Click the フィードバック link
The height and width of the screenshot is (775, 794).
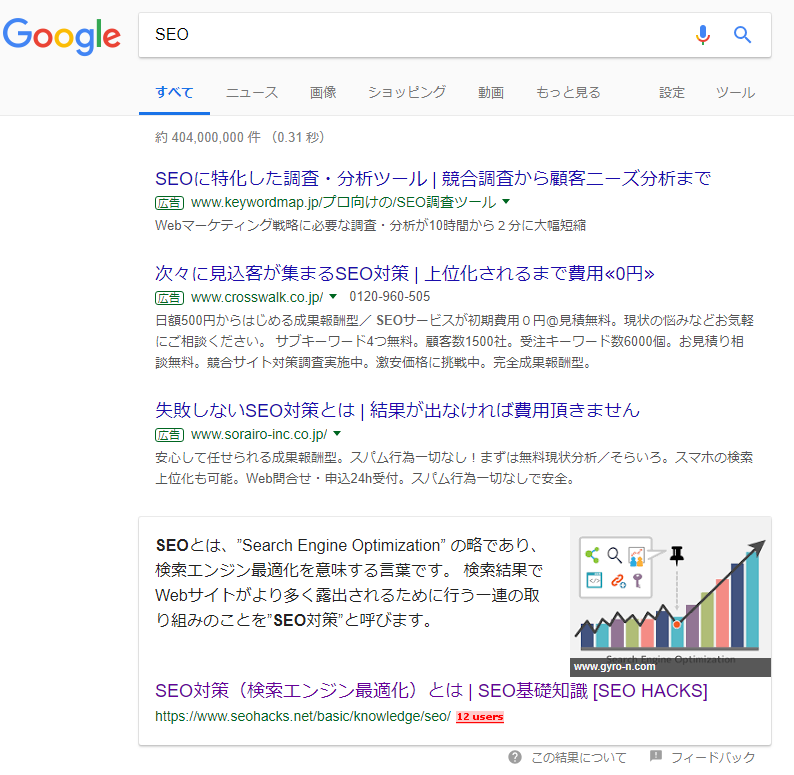tap(713, 757)
